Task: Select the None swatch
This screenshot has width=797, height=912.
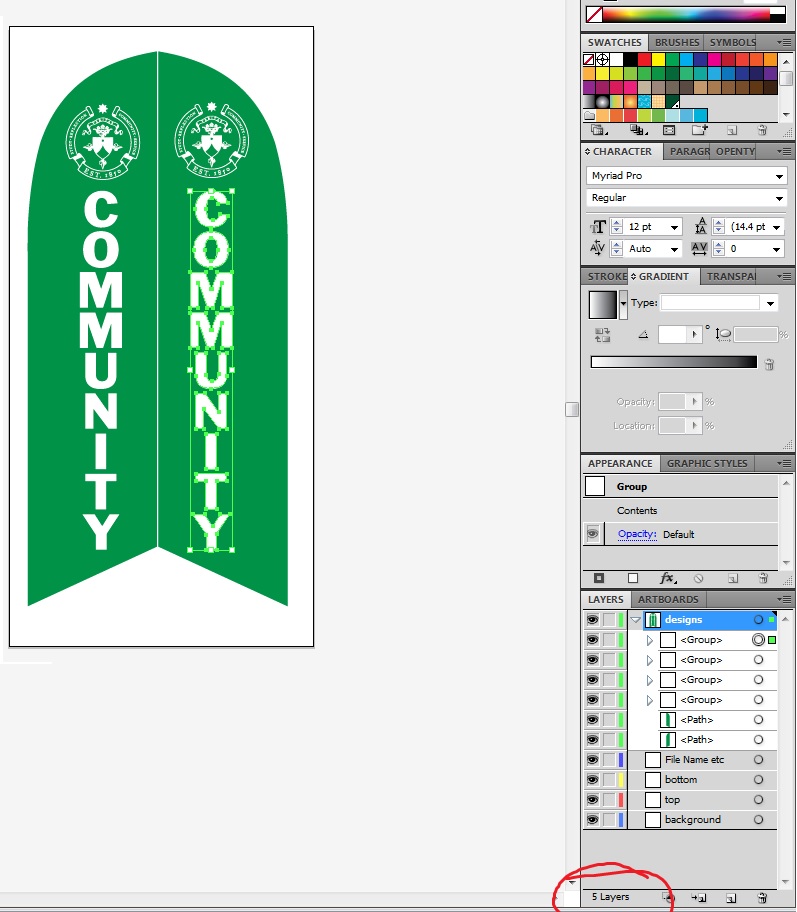Action: click(589, 59)
